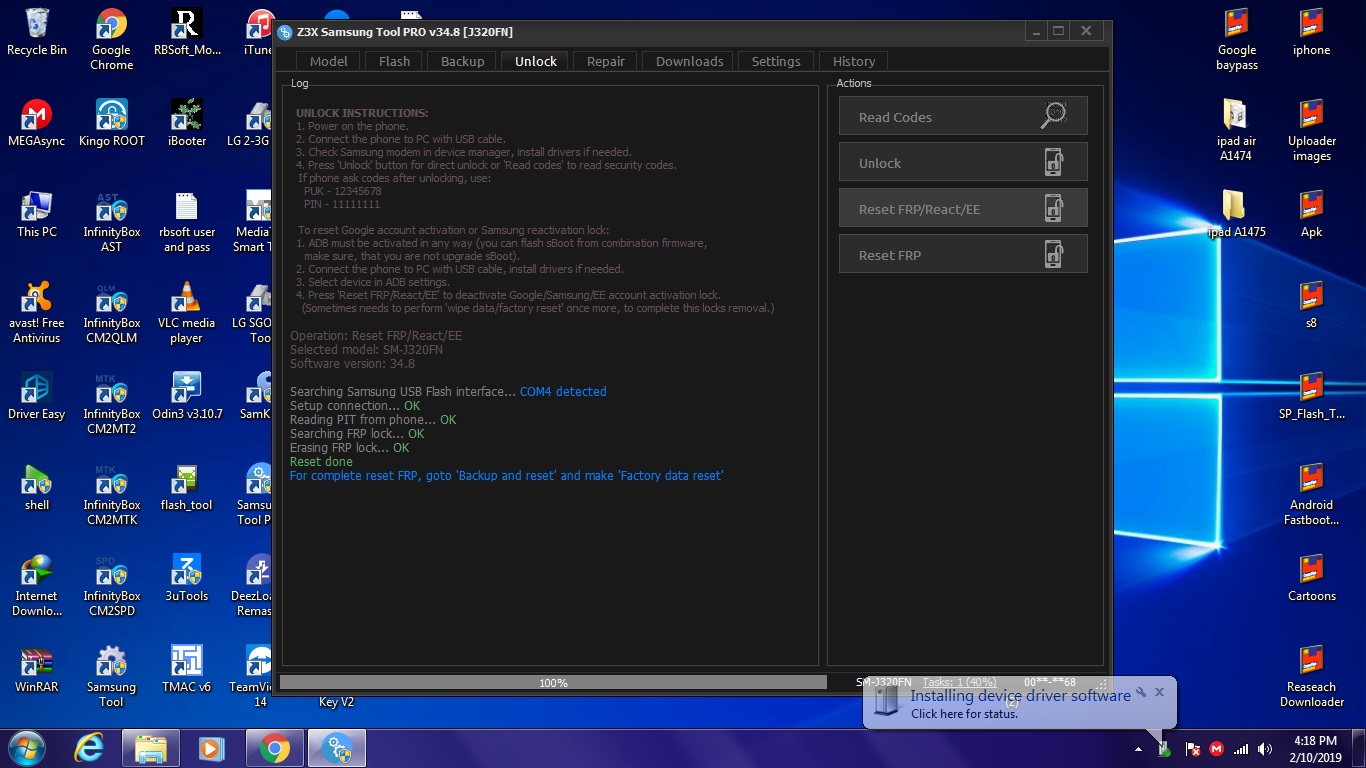The image size is (1366, 768).
Task: Open the MEGAsync desktop shortcut
Action: pos(37,123)
